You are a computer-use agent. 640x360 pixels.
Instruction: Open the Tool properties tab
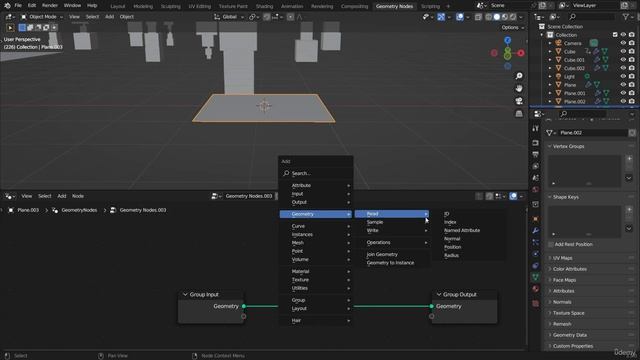click(536, 129)
